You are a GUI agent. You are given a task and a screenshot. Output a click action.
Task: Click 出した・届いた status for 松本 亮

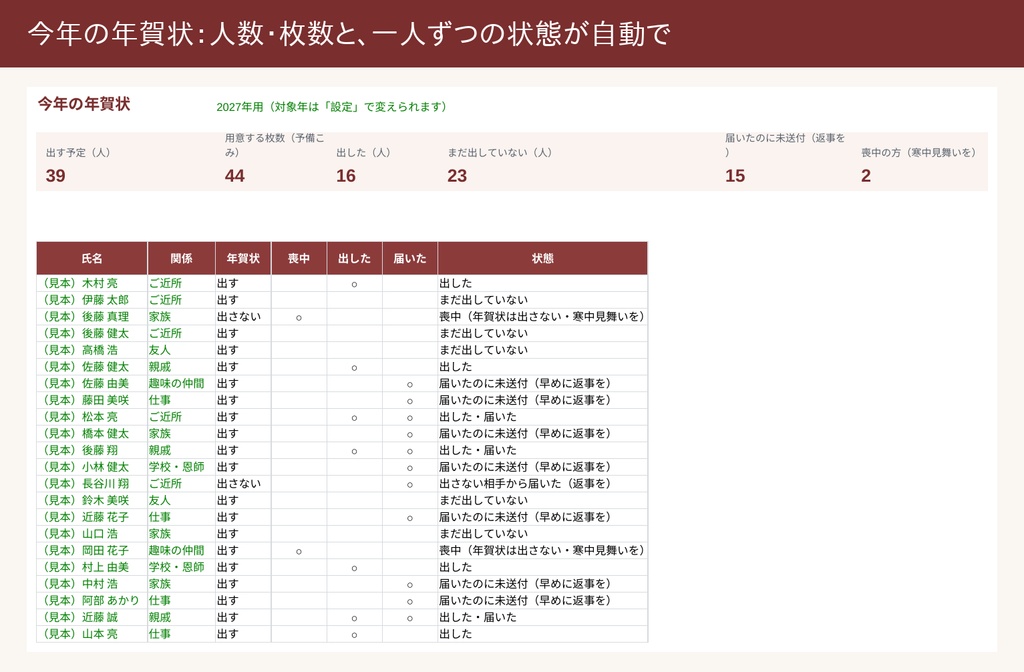[477, 417]
